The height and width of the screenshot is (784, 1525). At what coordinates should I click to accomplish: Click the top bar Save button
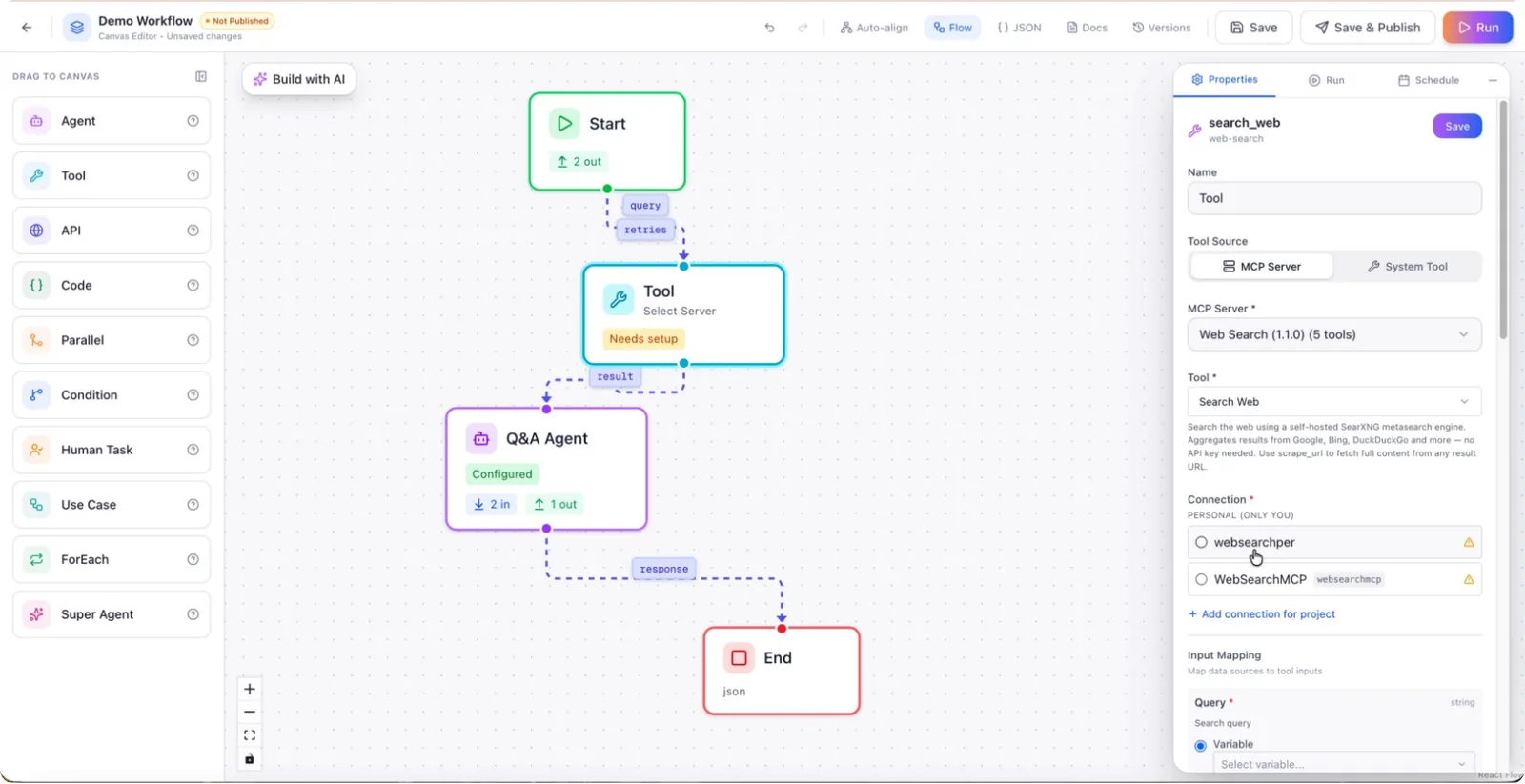point(1253,28)
